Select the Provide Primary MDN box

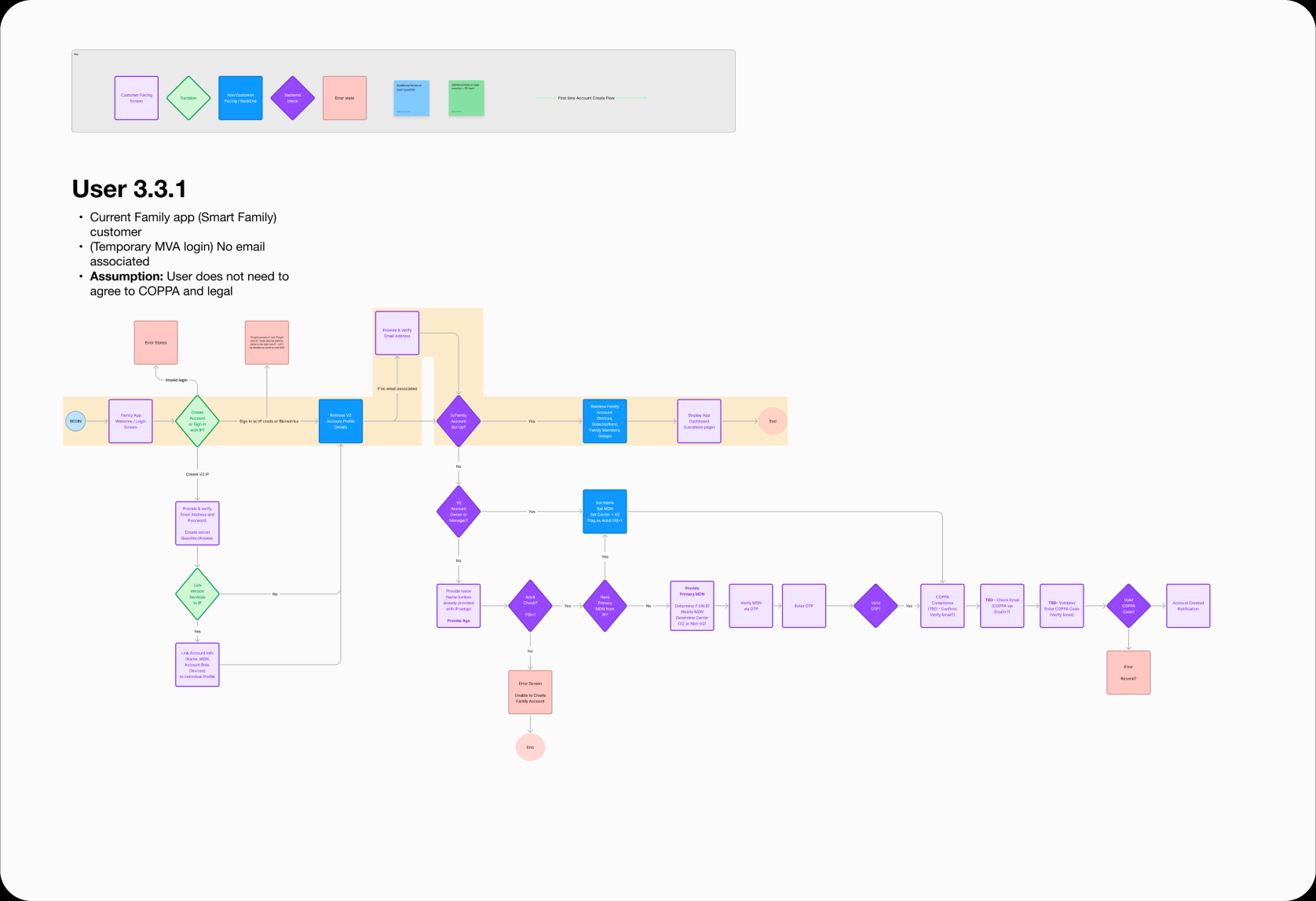click(692, 606)
